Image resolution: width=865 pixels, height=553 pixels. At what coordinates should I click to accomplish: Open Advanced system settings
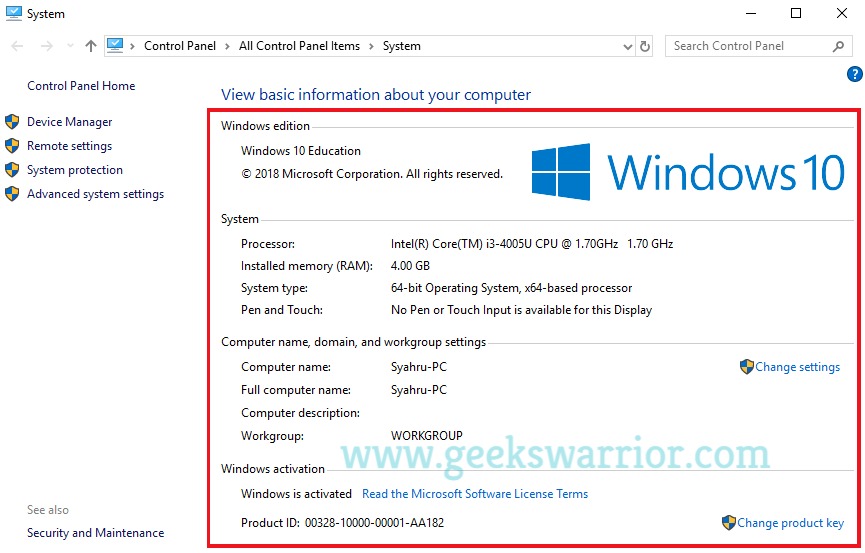pyautogui.click(x=95, y=194)
